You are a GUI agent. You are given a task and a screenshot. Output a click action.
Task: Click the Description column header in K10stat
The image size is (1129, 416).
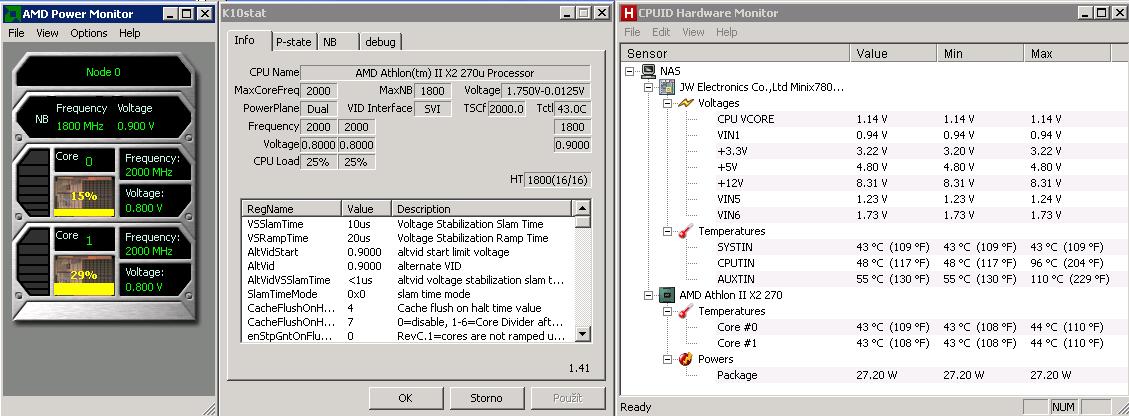pyautogui.click(x=482, y=209)
